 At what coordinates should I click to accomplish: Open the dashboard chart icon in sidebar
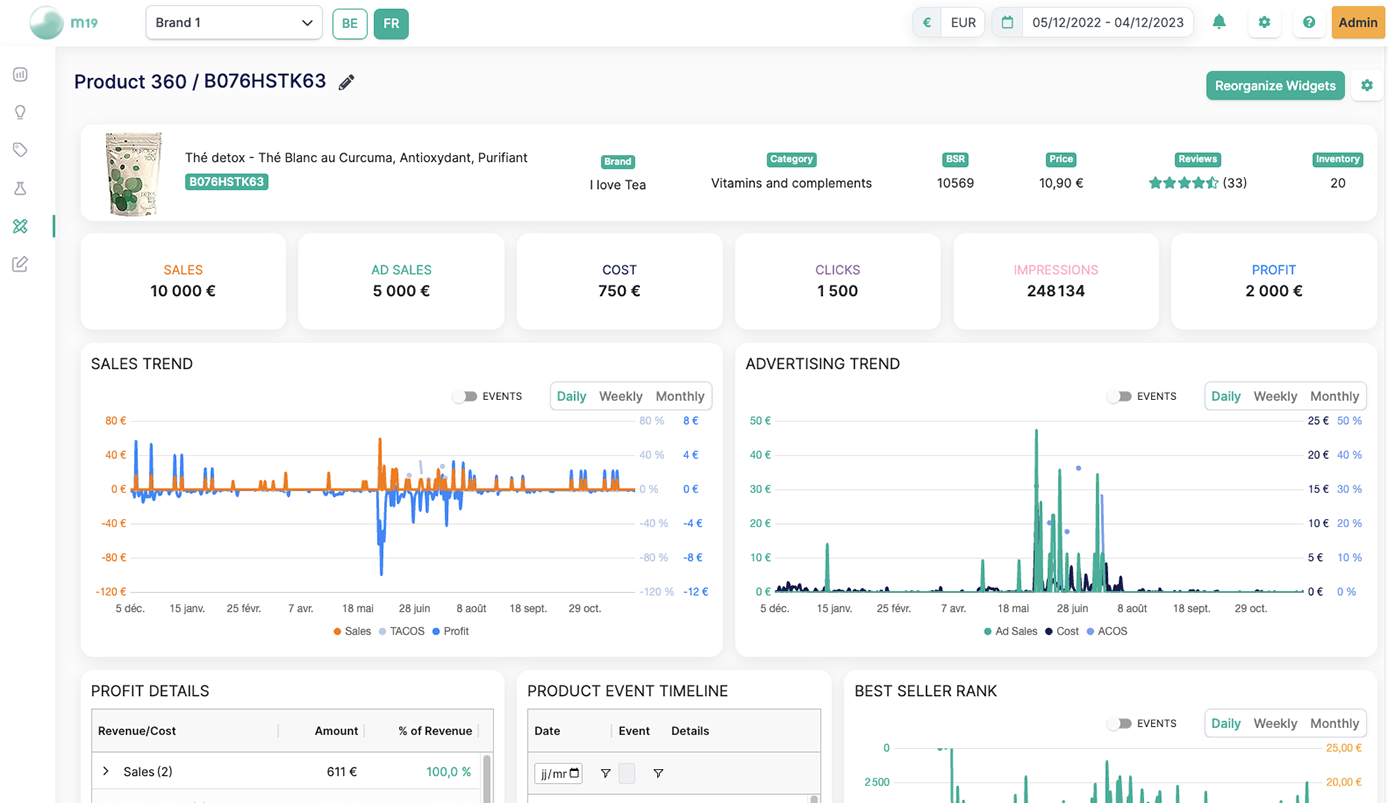[x=20, y=75]
